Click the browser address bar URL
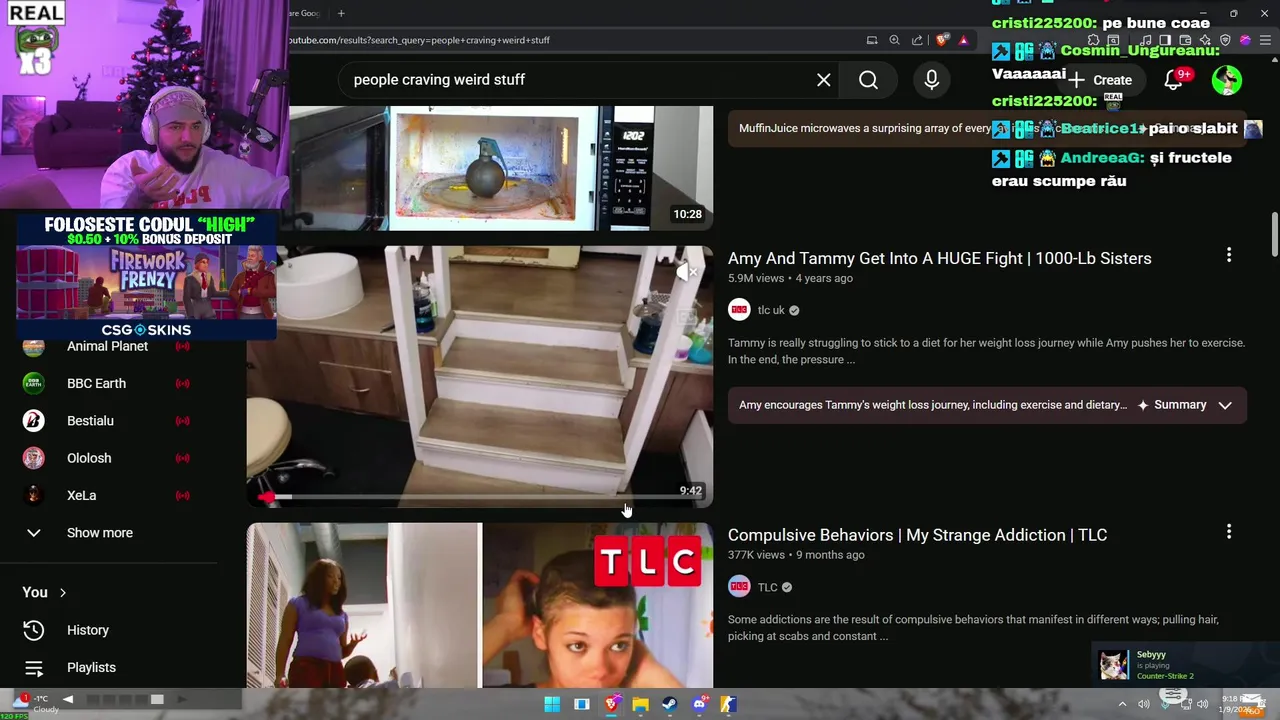The height and width of the screenshot is (720, 1280). [x=420, y=40]
